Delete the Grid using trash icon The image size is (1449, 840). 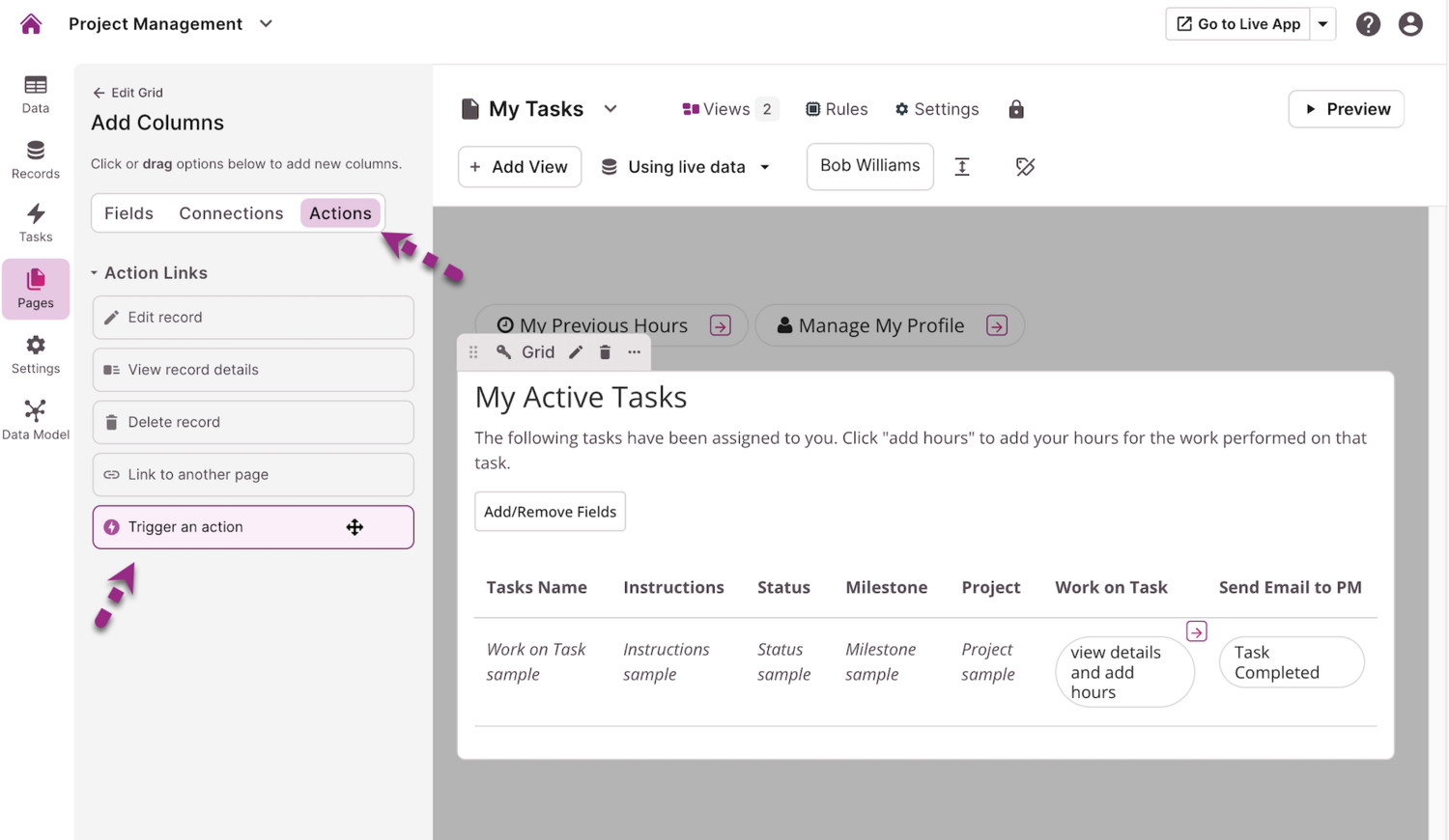[605, 352]
